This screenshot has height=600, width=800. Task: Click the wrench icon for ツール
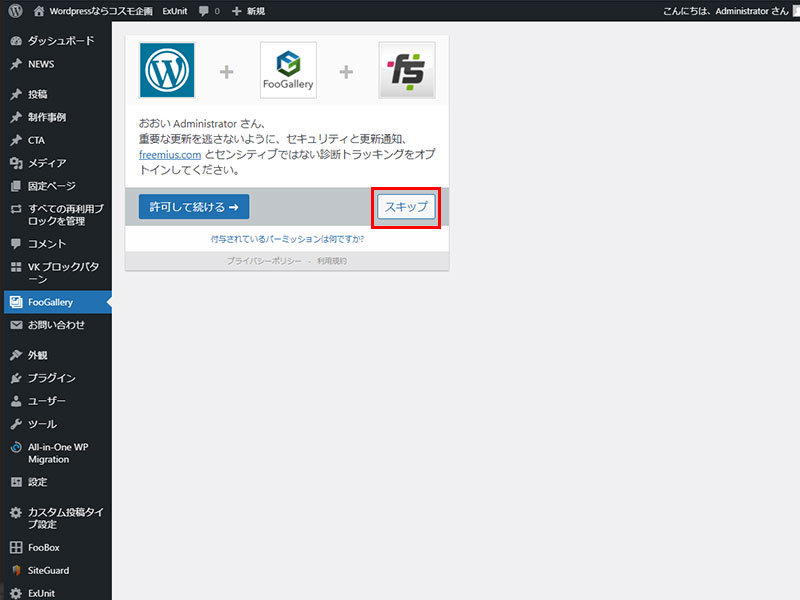tap(16, 424)
